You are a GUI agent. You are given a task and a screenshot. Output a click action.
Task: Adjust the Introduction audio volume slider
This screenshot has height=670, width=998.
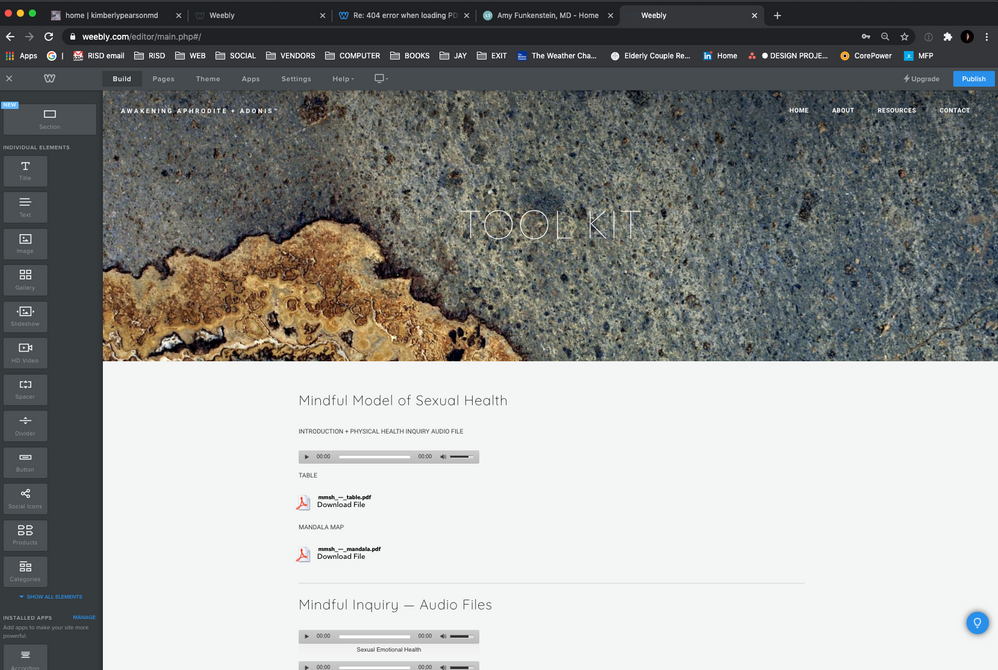coord(461,457)
